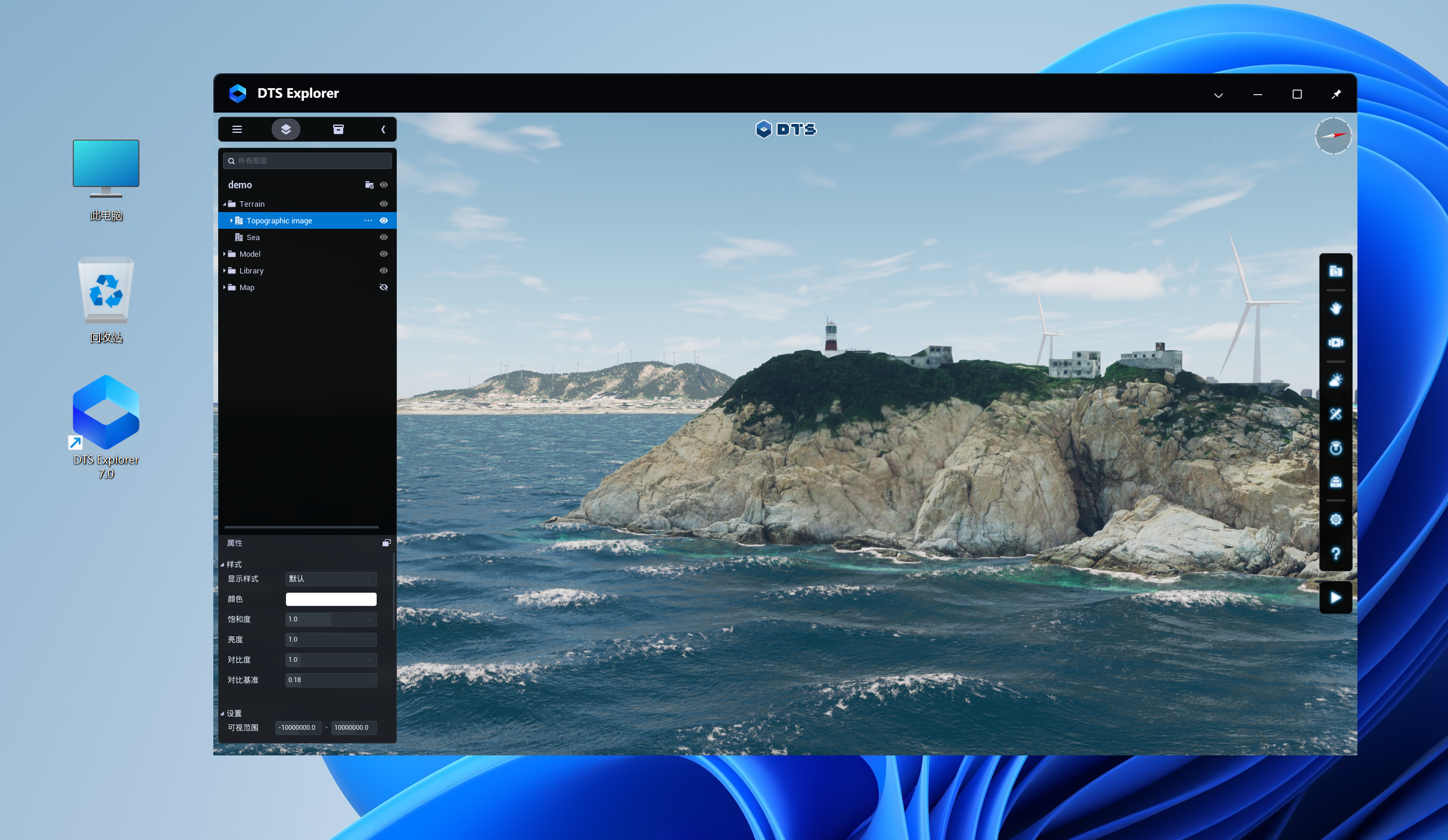1448x840 pixels.
Task: Click the demo project title
Action: pyautogui.click(x=240, y=185)
